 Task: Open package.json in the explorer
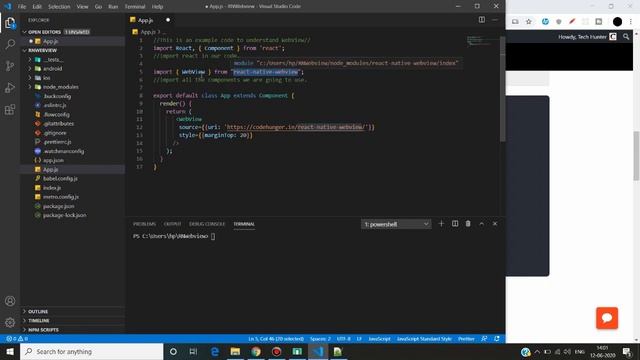coord(59,206)
